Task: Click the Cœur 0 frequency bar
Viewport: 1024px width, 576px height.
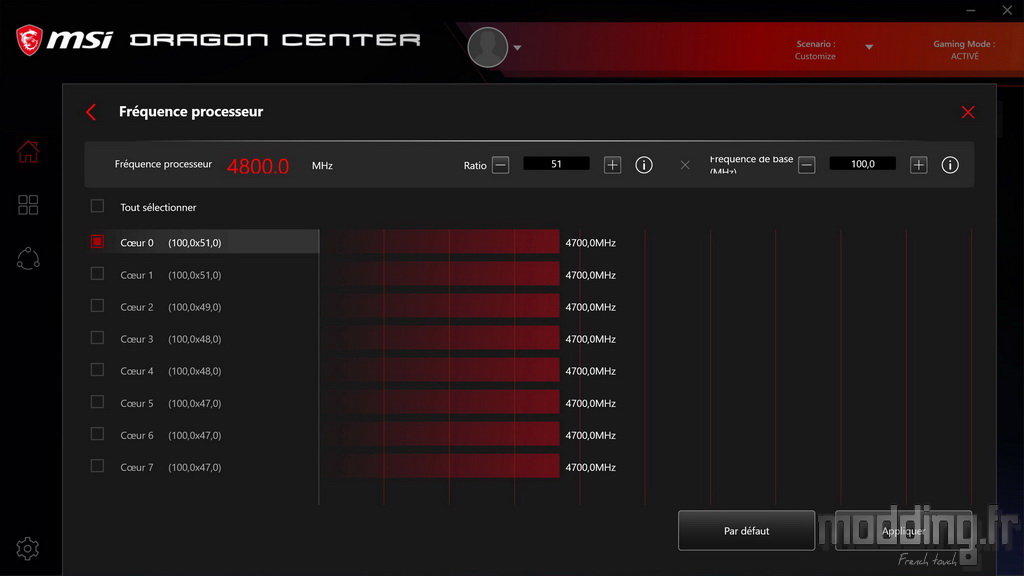Action: [442, 242]
